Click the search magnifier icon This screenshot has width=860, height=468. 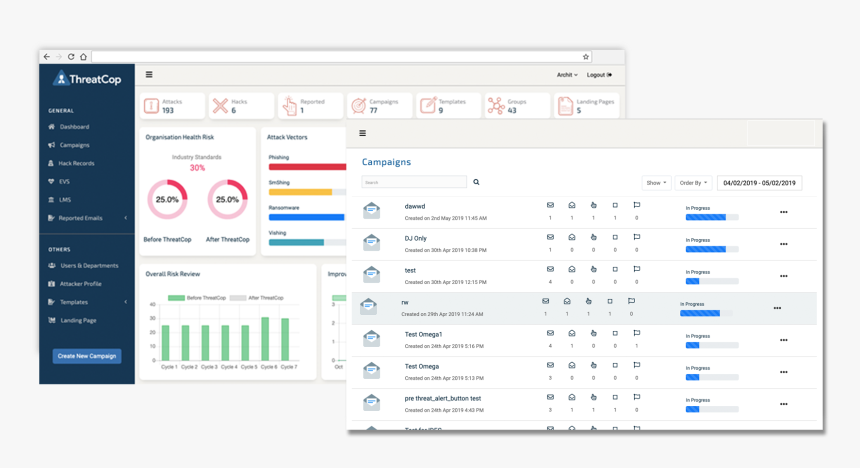click(476, 182)
